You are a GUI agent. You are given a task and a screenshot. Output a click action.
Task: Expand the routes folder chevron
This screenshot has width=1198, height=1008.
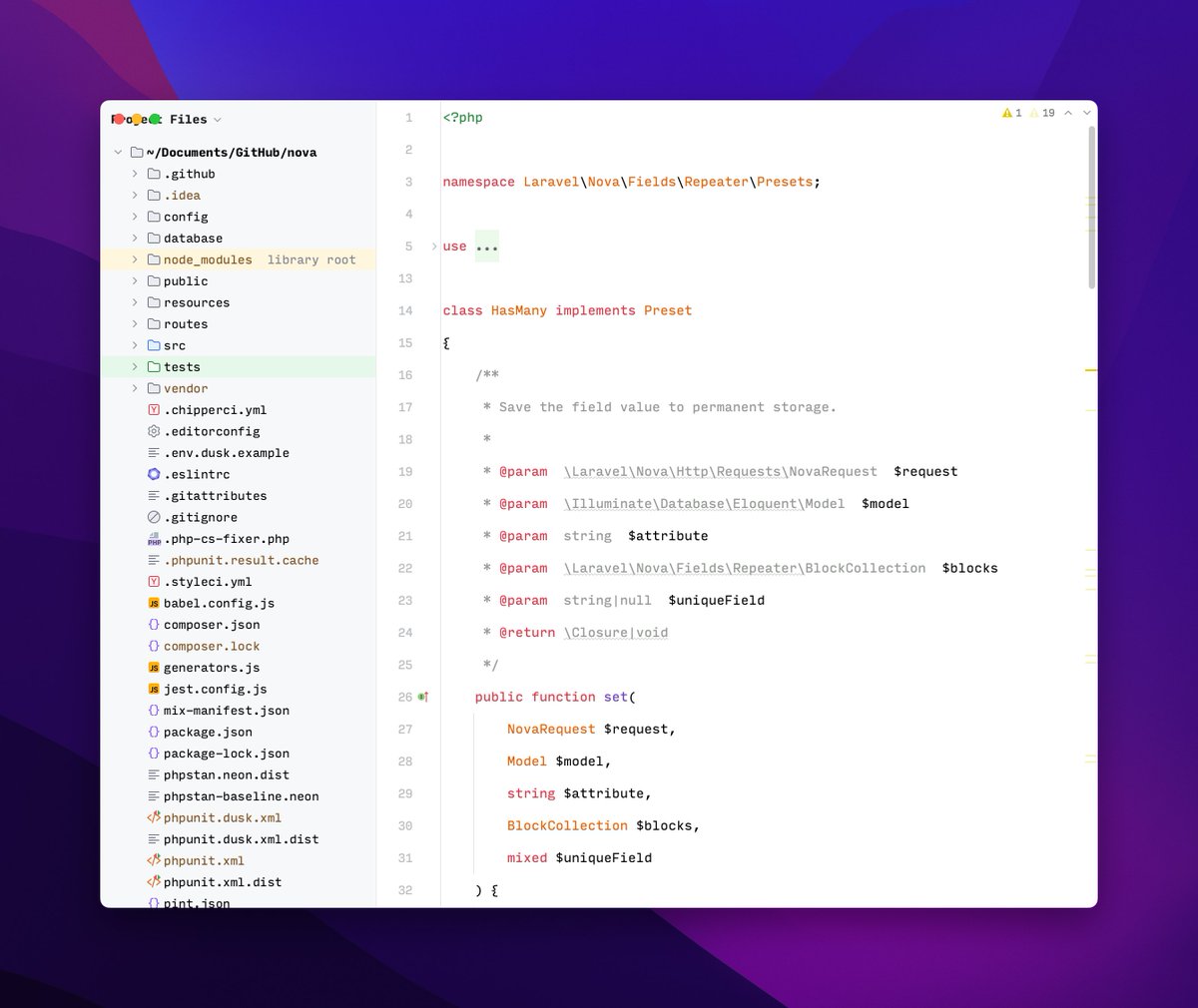[135, 324]
